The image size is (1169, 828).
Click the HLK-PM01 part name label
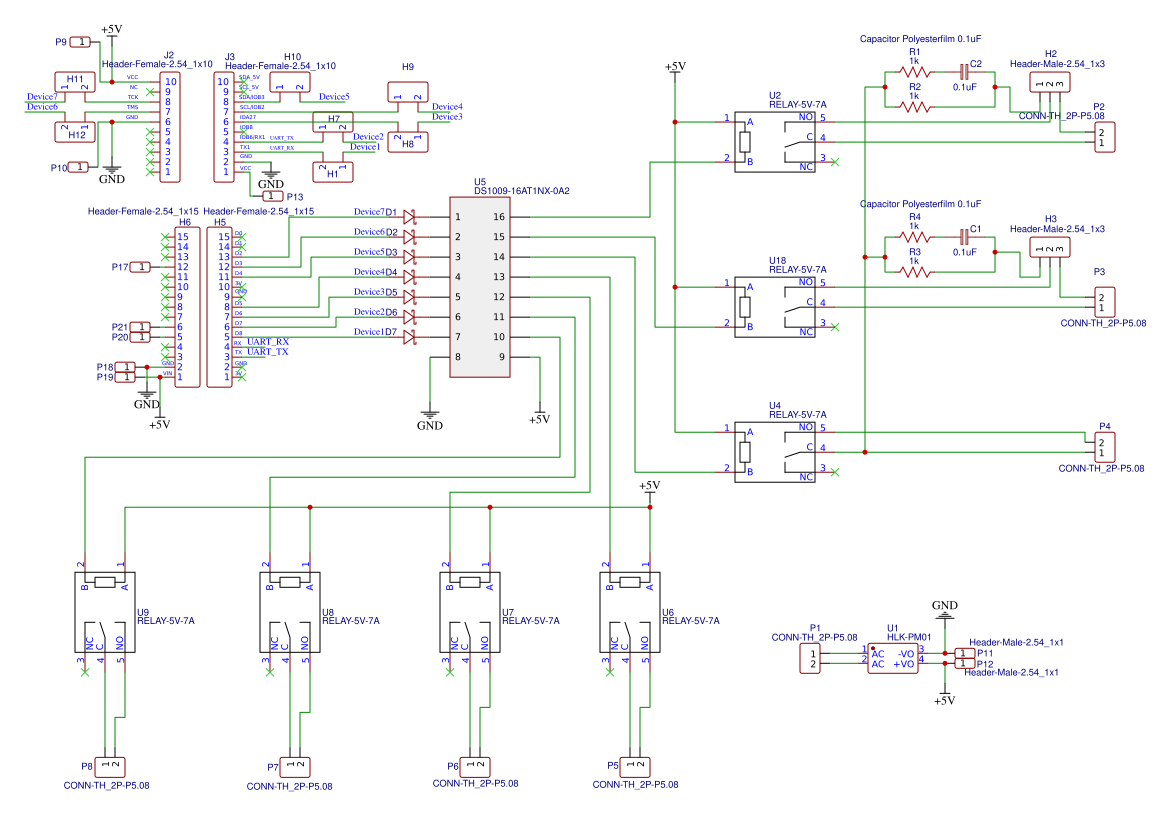coord(909,637)
